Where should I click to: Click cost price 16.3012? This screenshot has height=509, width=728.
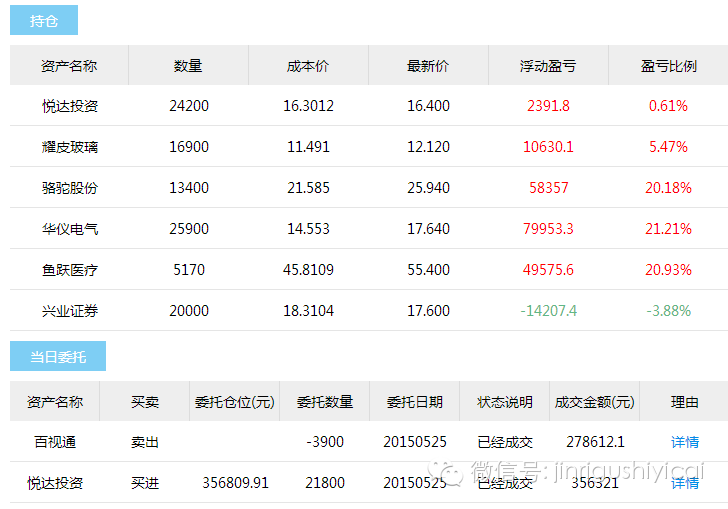coord(308,106)
